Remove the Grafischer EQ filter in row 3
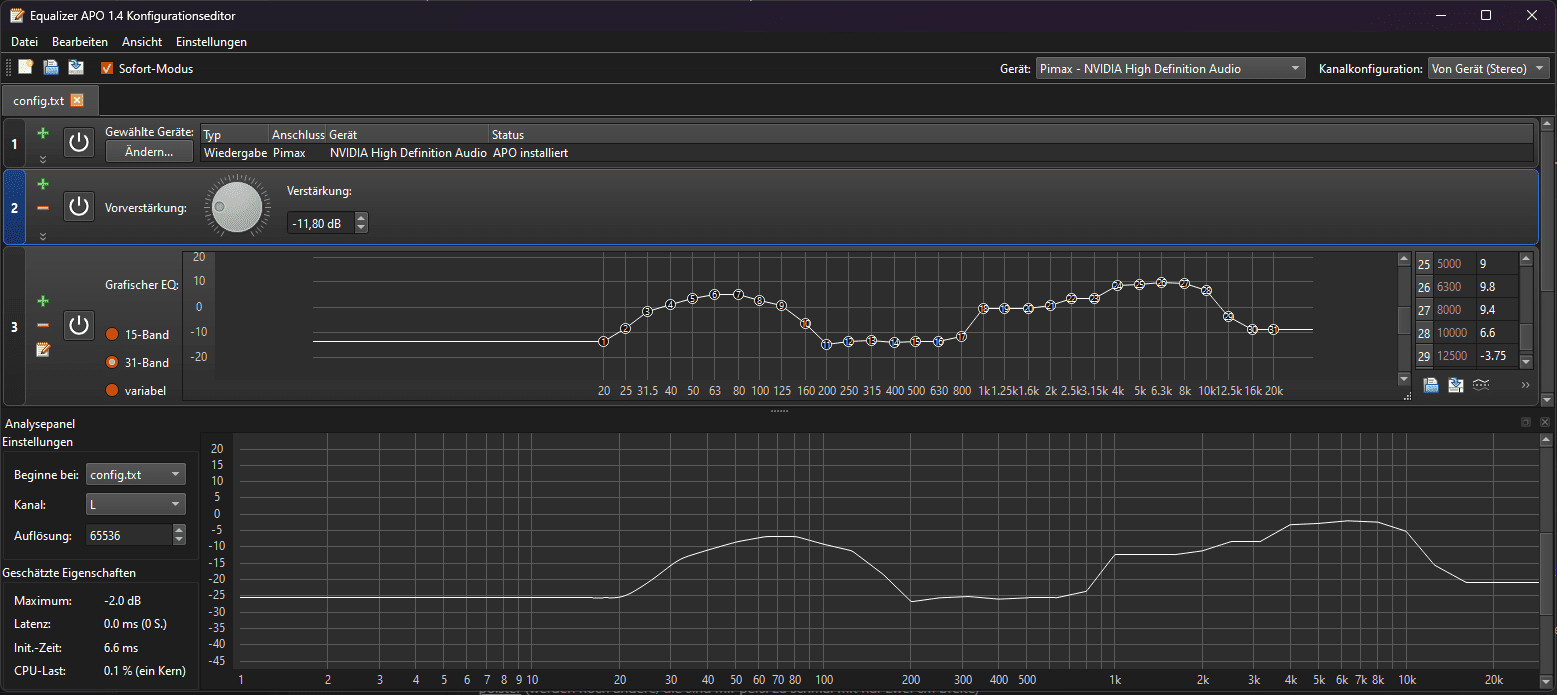 pyautogui.click(x=43, y=325)
